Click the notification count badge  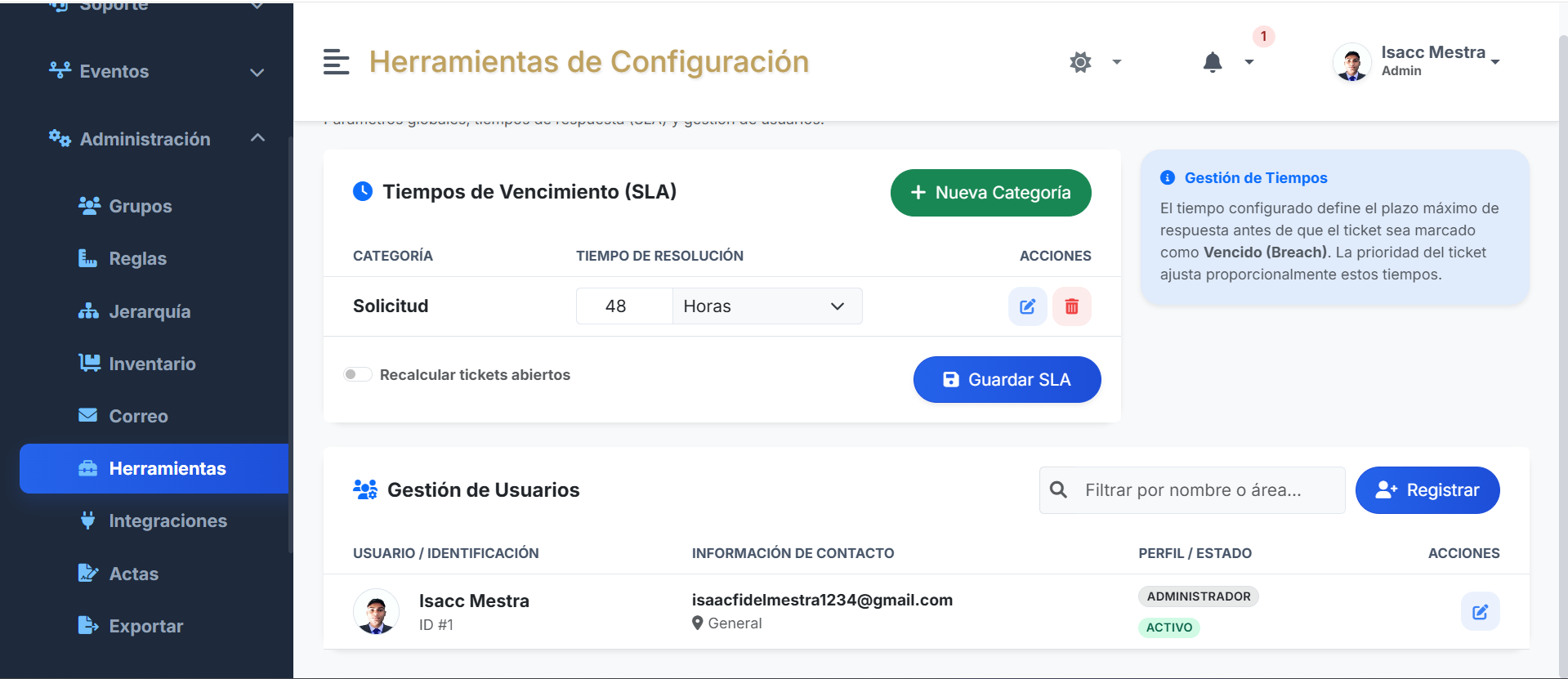click(x=1263, y=36)
